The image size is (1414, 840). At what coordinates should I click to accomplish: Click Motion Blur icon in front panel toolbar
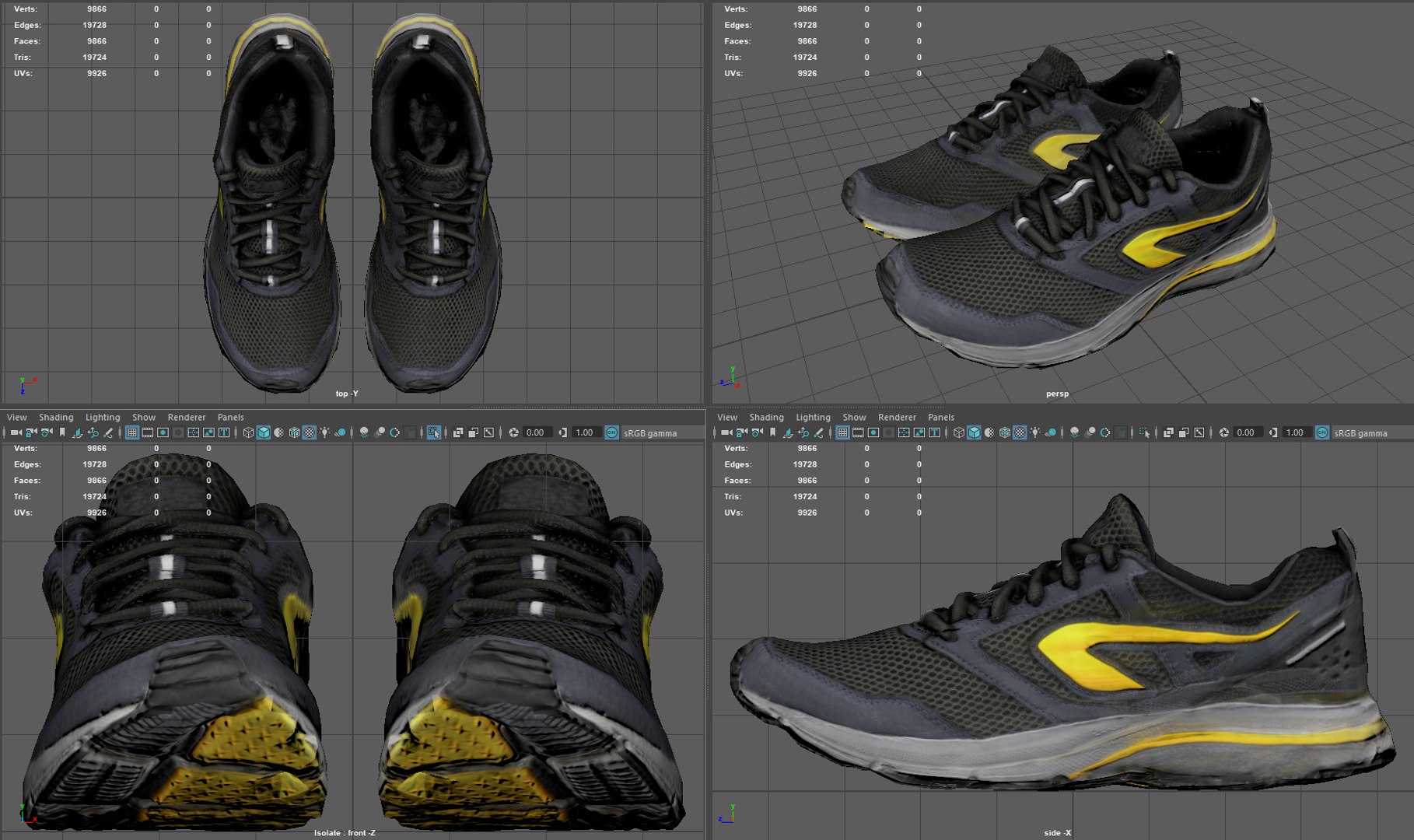(x=380, y=432)
